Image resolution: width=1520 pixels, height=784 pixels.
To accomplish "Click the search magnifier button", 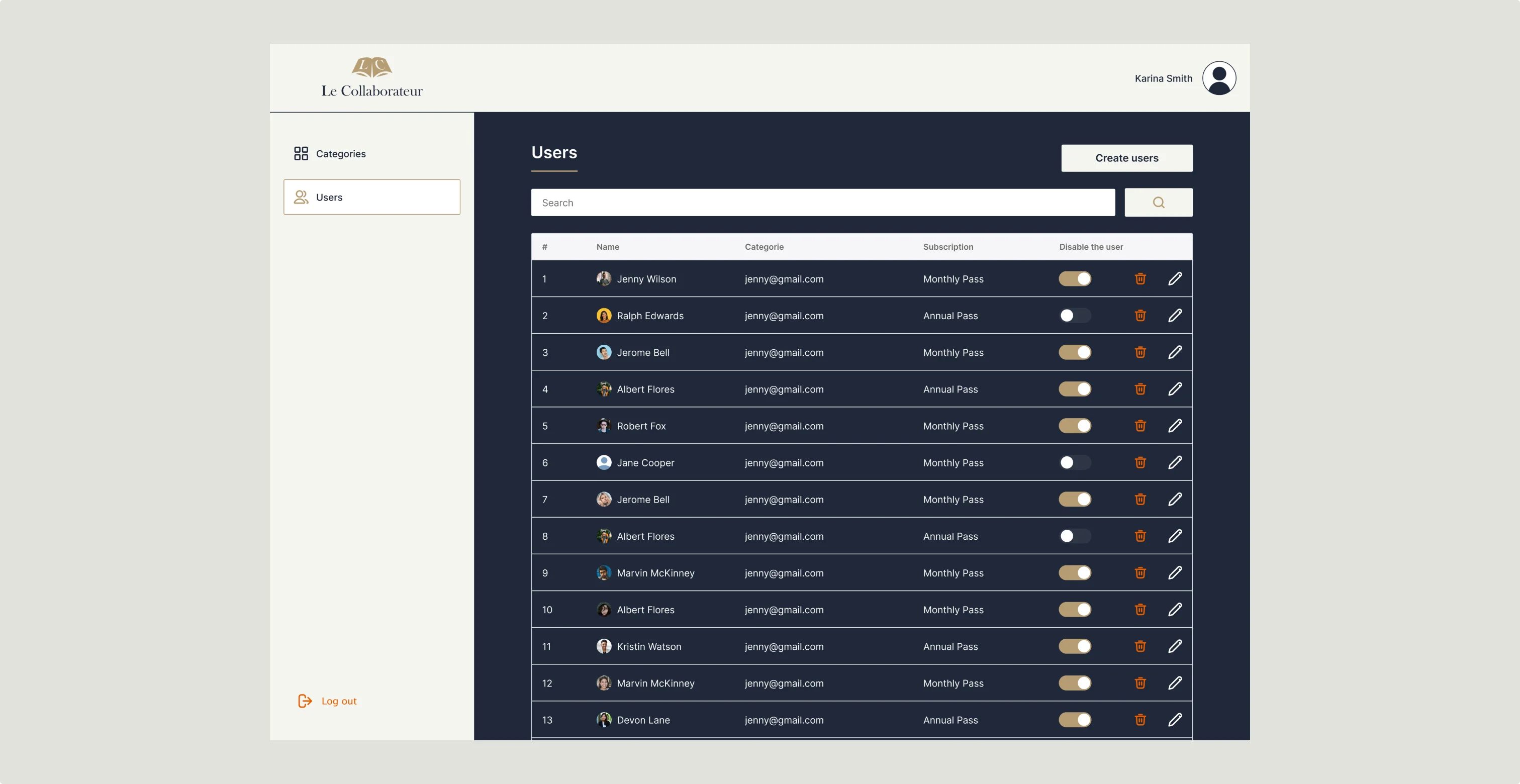I will pos(1158,203).
